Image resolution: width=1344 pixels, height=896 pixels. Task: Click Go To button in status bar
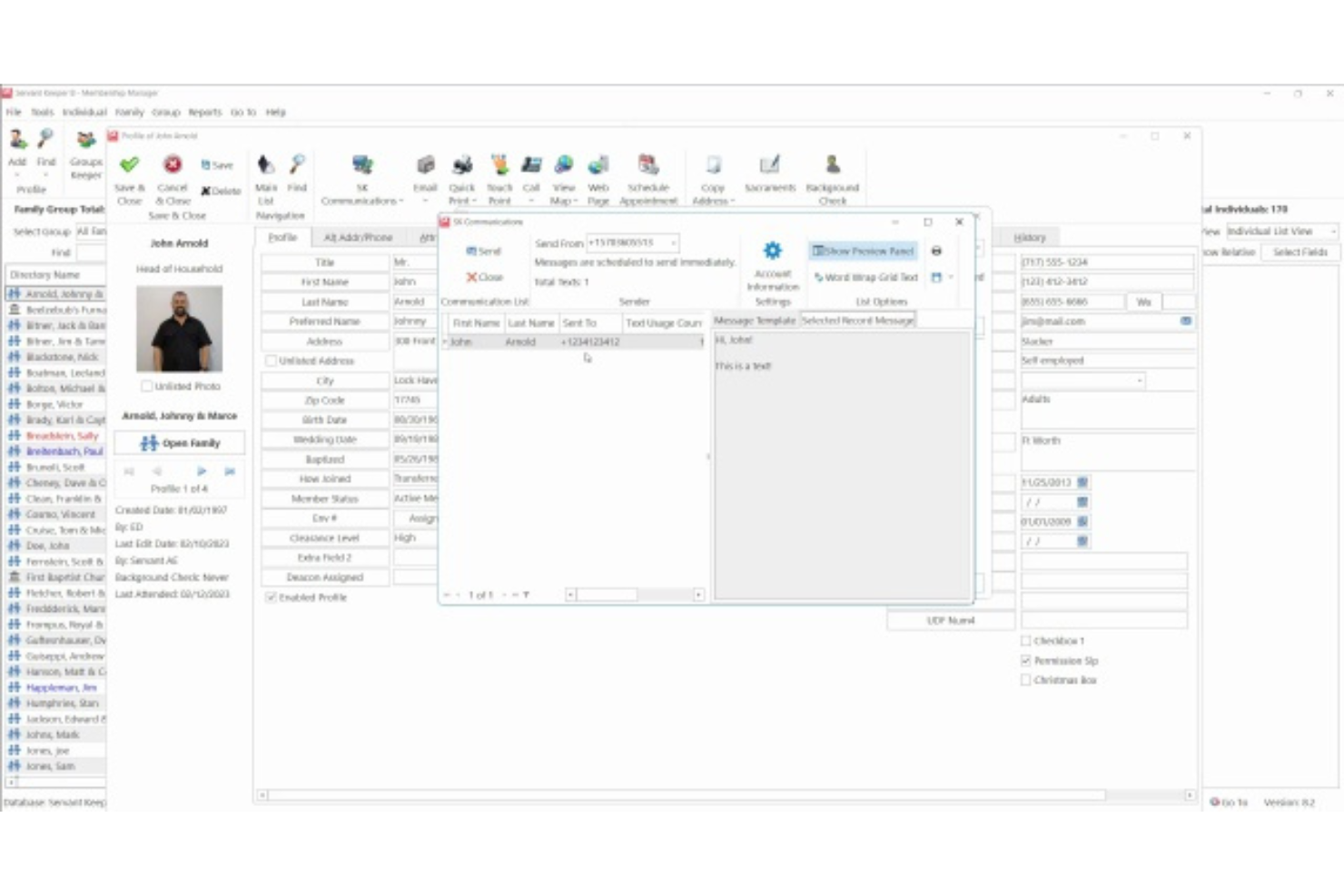(x=1229, y=802)
